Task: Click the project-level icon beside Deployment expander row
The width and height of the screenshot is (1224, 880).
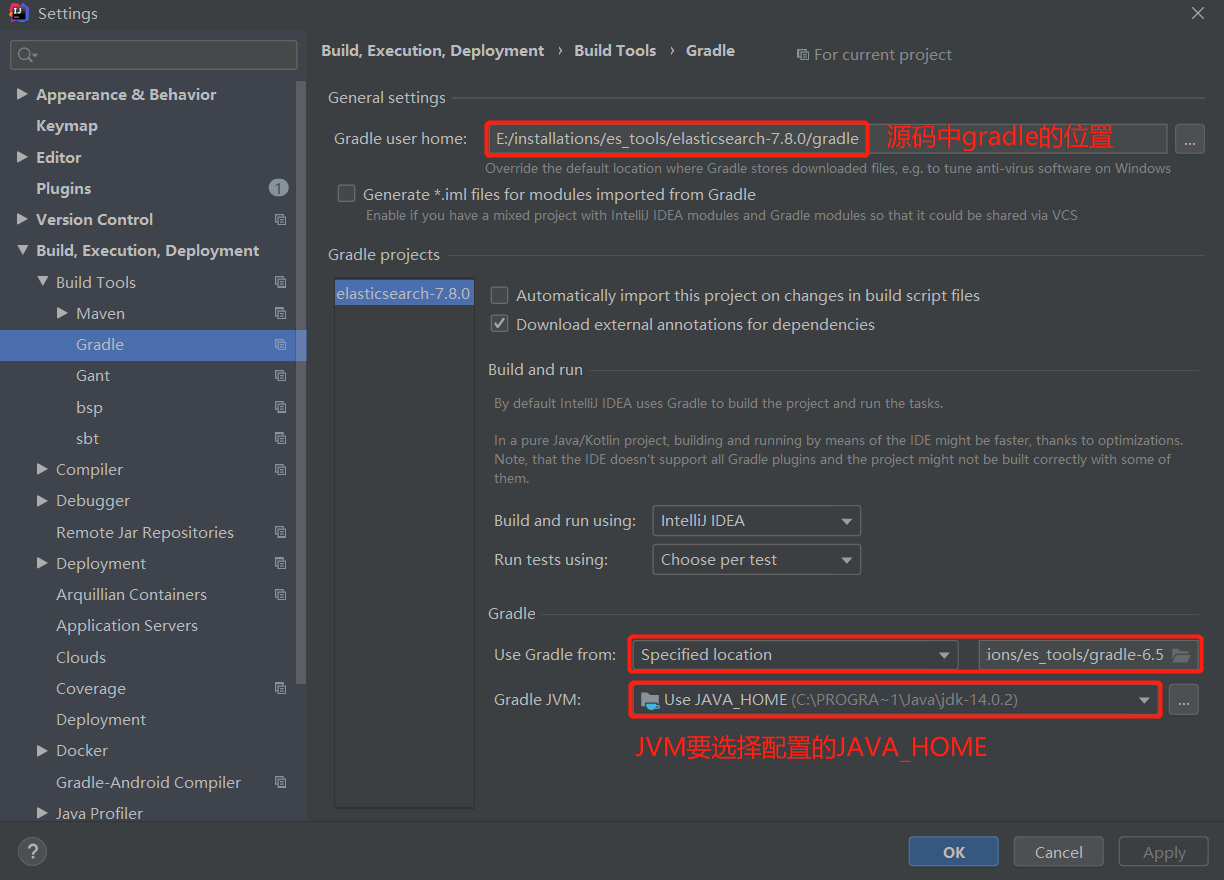Action: click(280, 563)
